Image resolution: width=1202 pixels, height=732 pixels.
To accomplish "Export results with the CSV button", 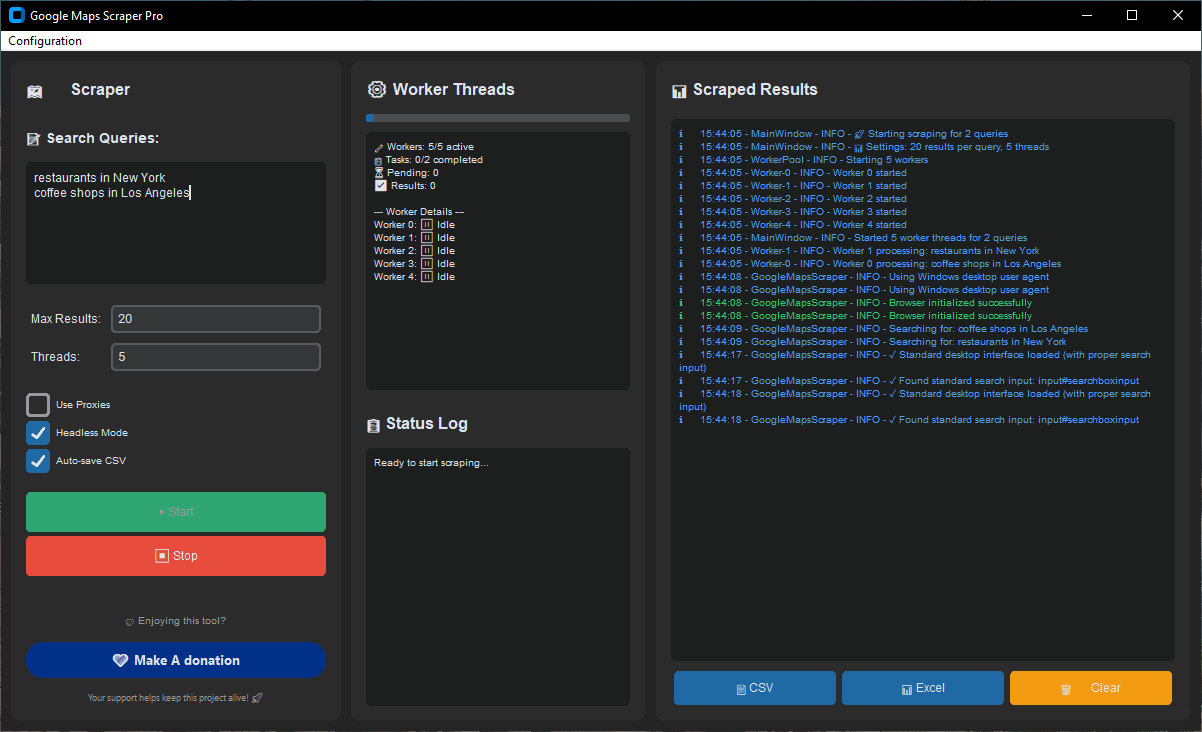I will (754, 688).
